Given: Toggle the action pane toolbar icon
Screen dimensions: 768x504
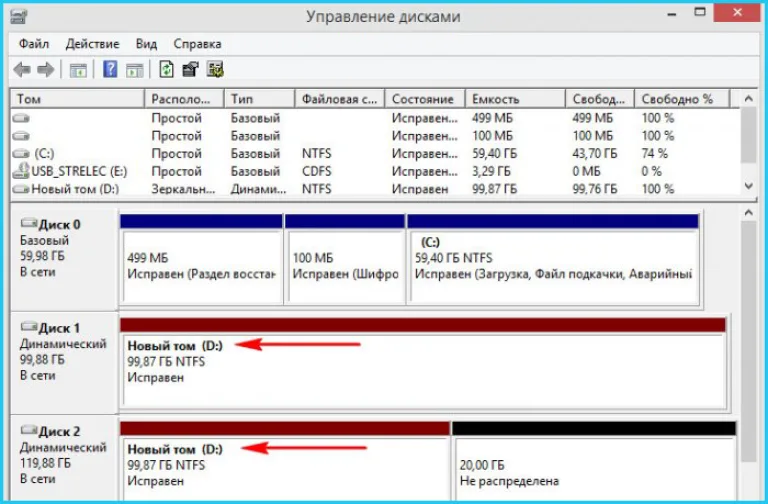Looking at the screenshot, I should click(135, 70).
